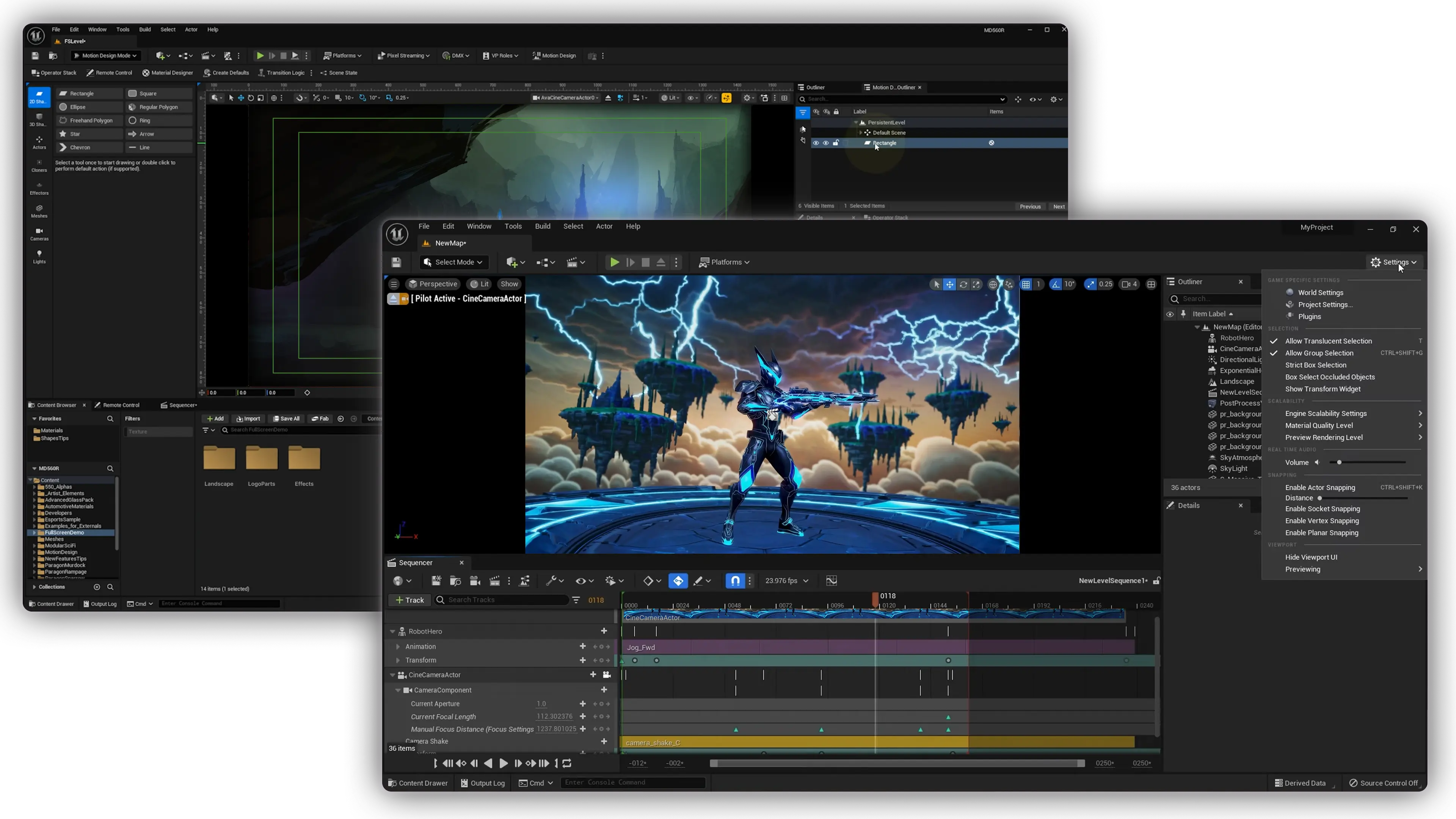Click the save asset icon below the File menu

pyautogui.click(x=397, y=262)
